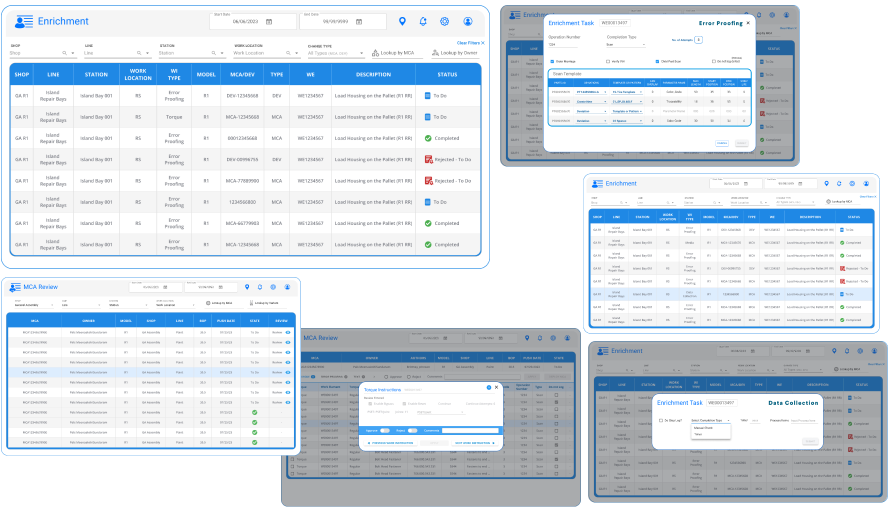This screenshot has width=888, height=519.
Task: Open notifications bell in MCA Review window
Action: tap(260, 287)
